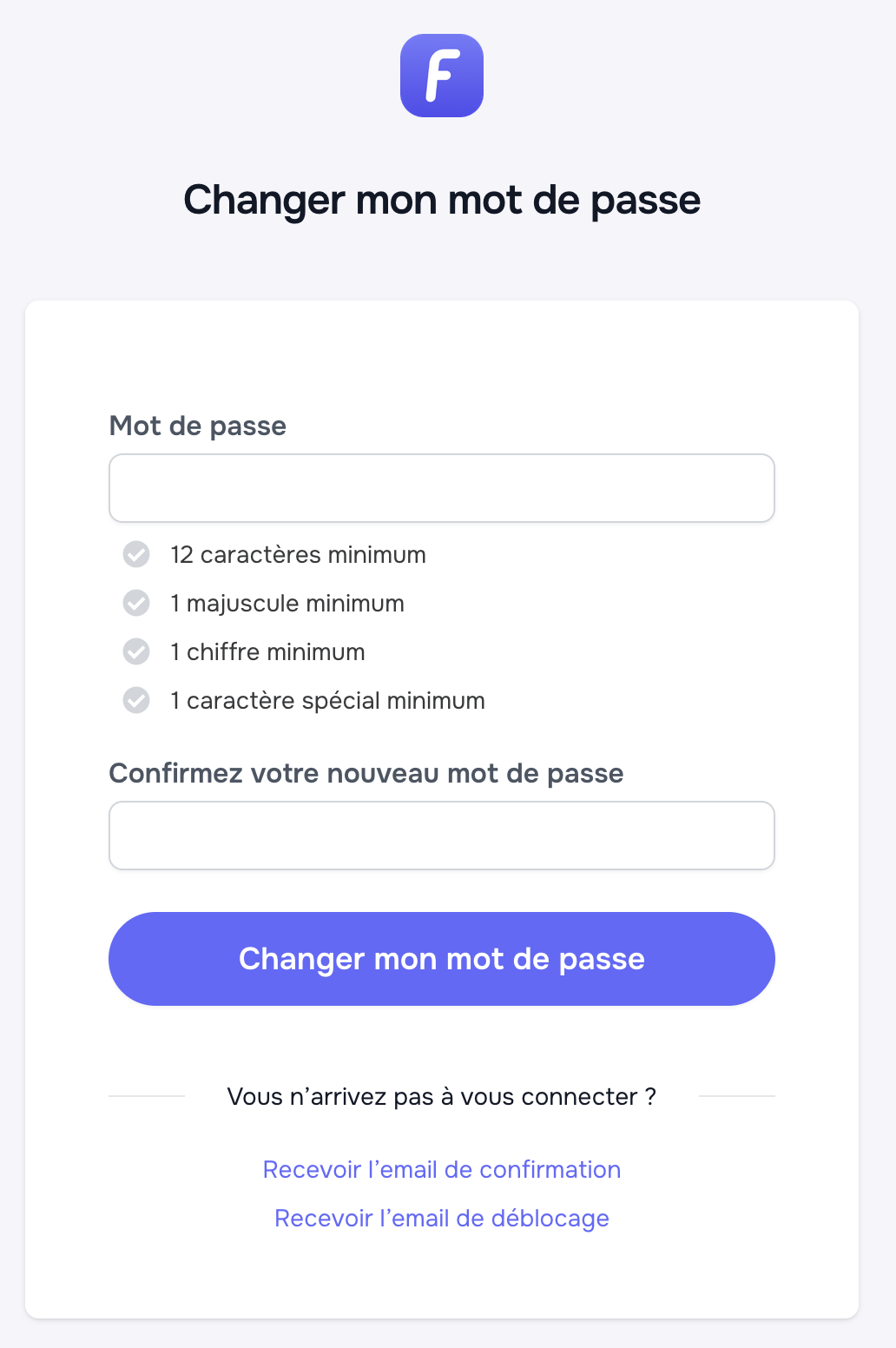Click checkmark icon beside 1 caractère spécial minimum
The height and width of the screenshot is (1348, 896).
(136, 700)
